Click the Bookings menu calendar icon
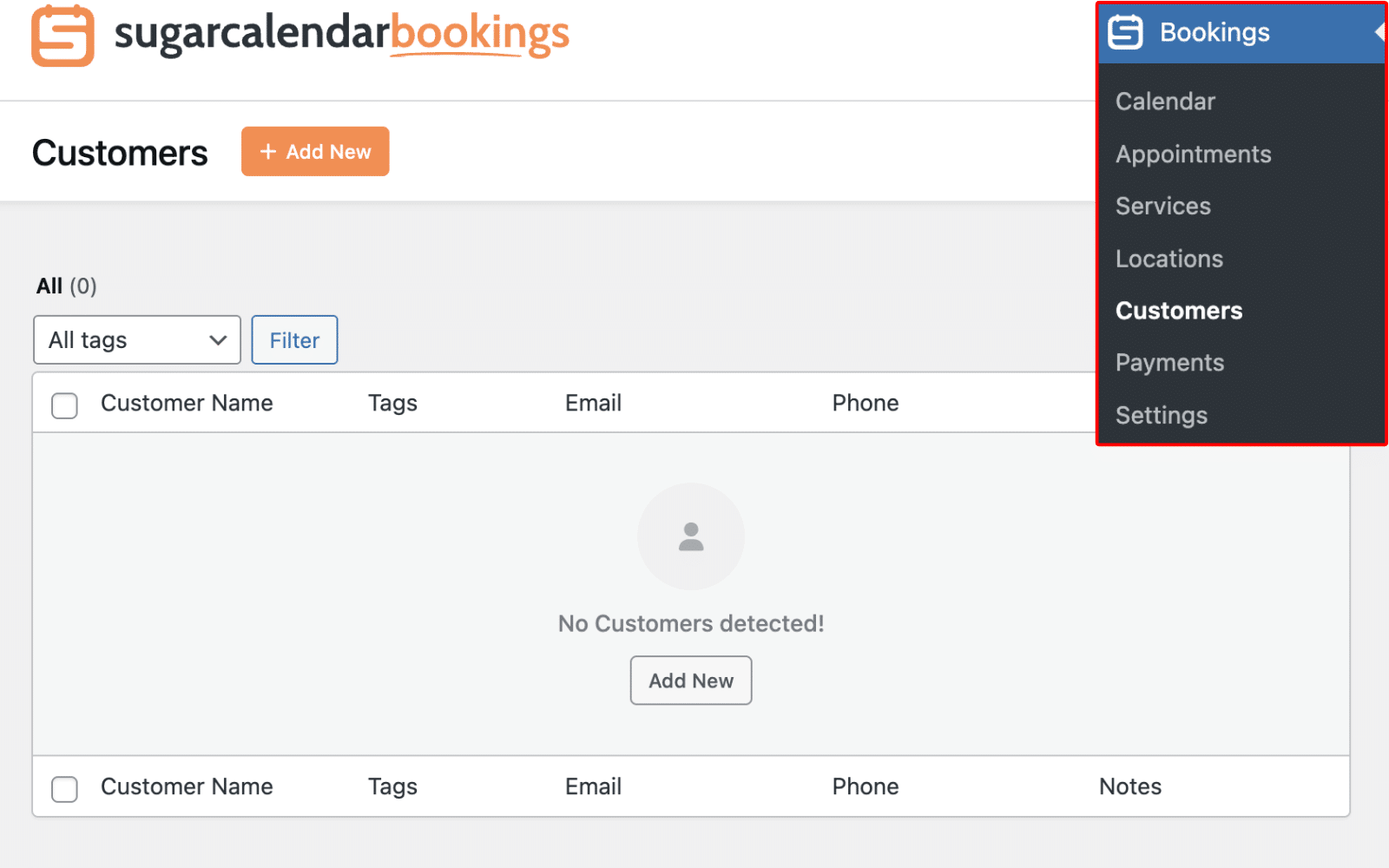 tap(1125, 33)
